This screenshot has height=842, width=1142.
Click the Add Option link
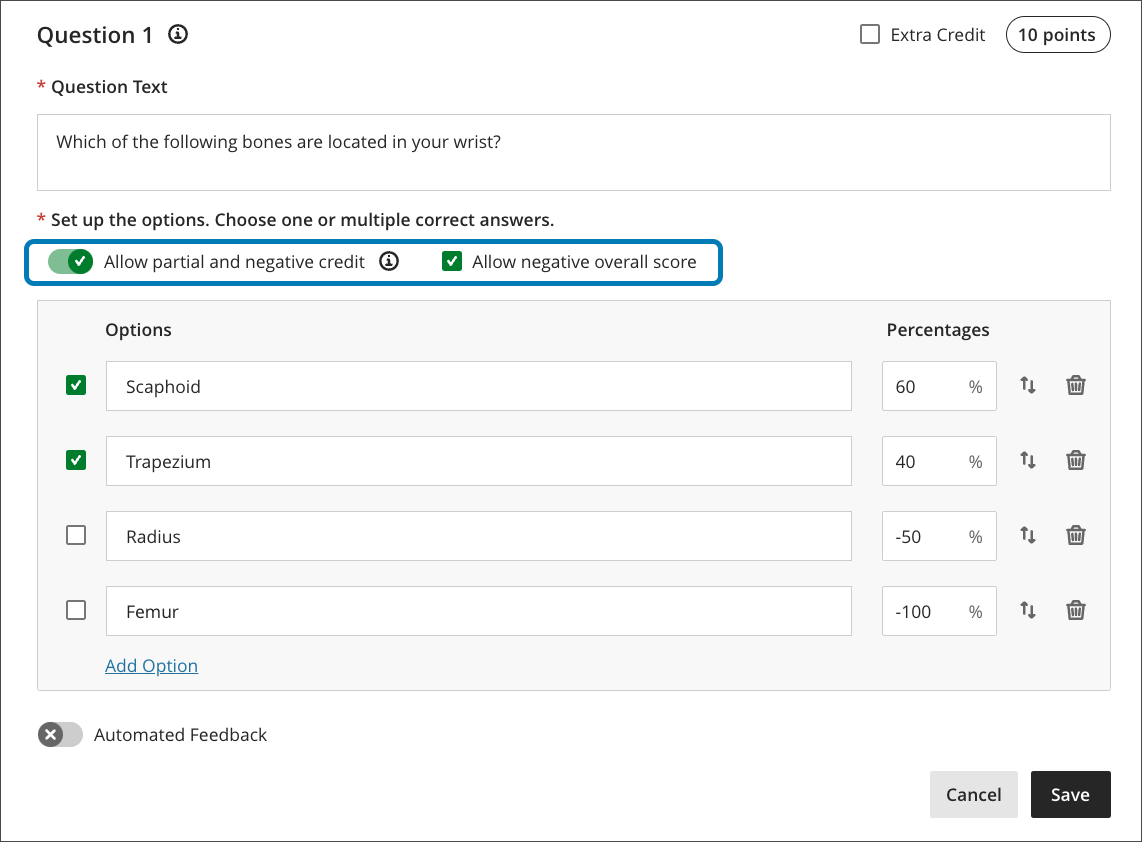151,666
